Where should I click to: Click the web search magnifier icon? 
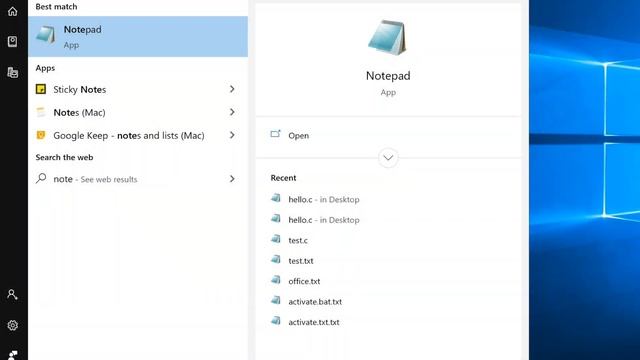41,178
